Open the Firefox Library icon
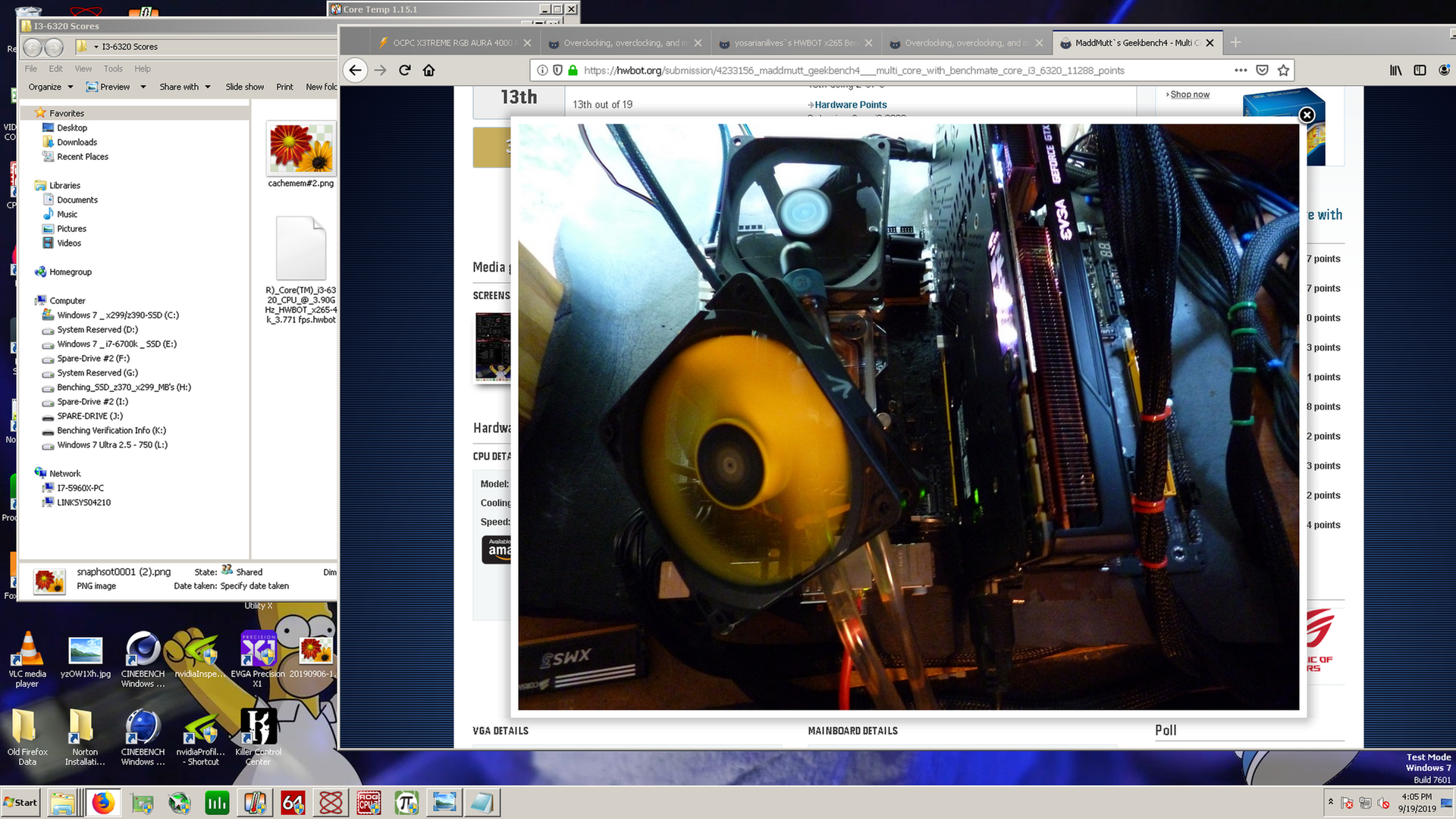The image size is (1456, 819). [x=1395, y=71]
